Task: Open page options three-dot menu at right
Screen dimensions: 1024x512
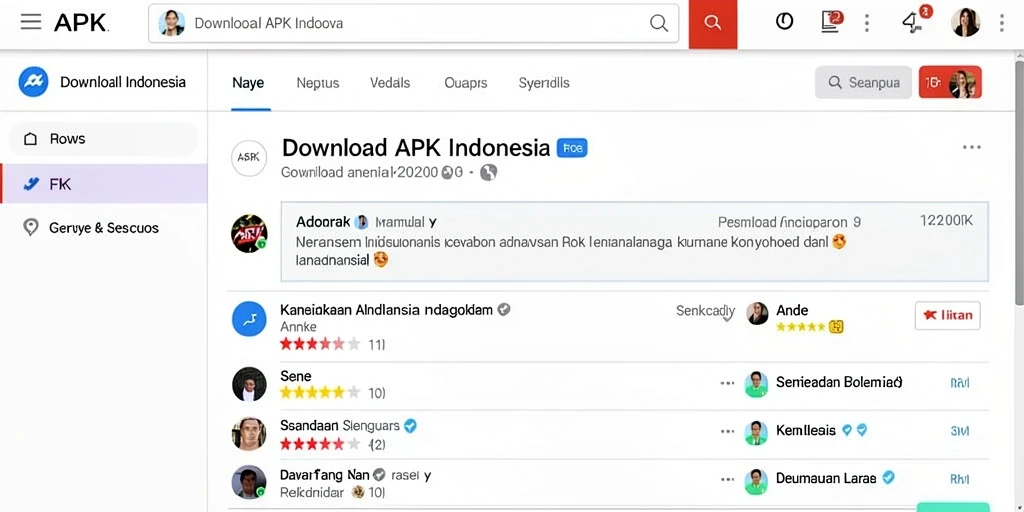Action: [x=971, y=147]
